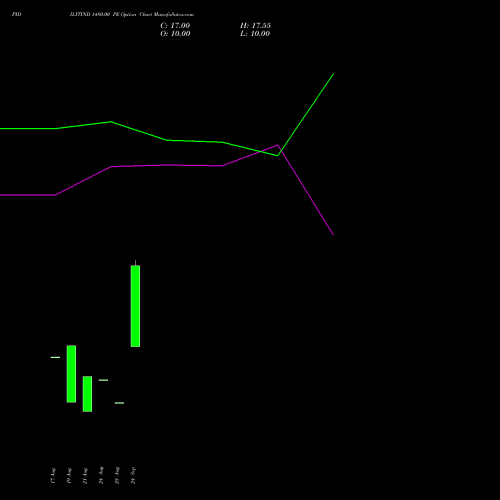Select the tallest green candlestick
This screenshot has height=500, width=500.
click(x=135, y=306)
